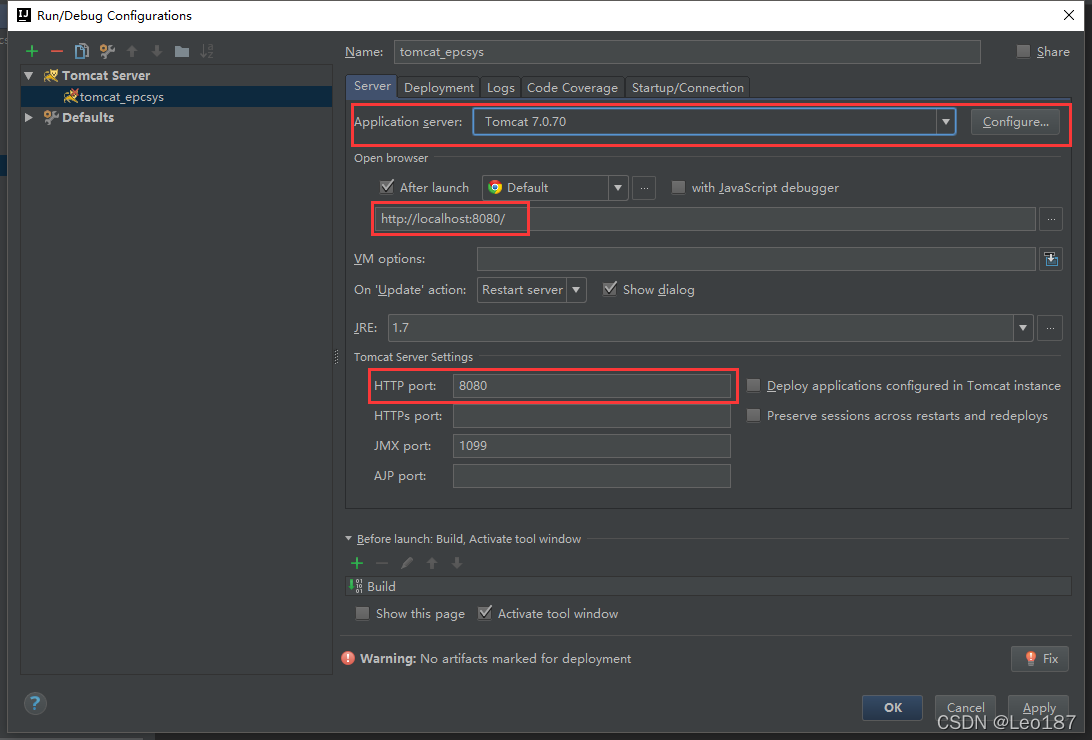This screenshot has height=740, width=1092.
Task: Select tomcat_epcsys in the configuration tree
Action: coord(177,96)
